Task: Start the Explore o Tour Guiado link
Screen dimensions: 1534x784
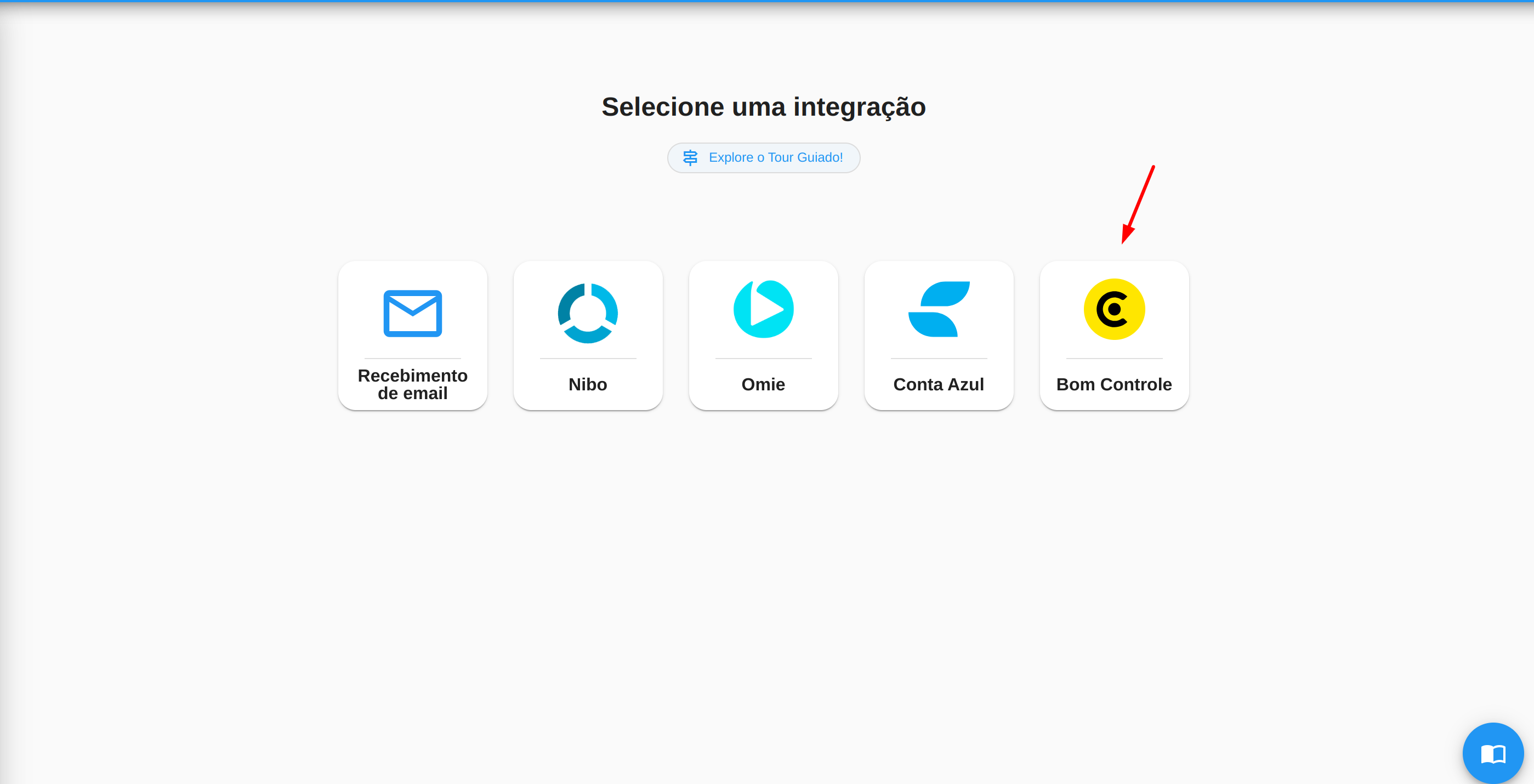Action: (763, 158)
